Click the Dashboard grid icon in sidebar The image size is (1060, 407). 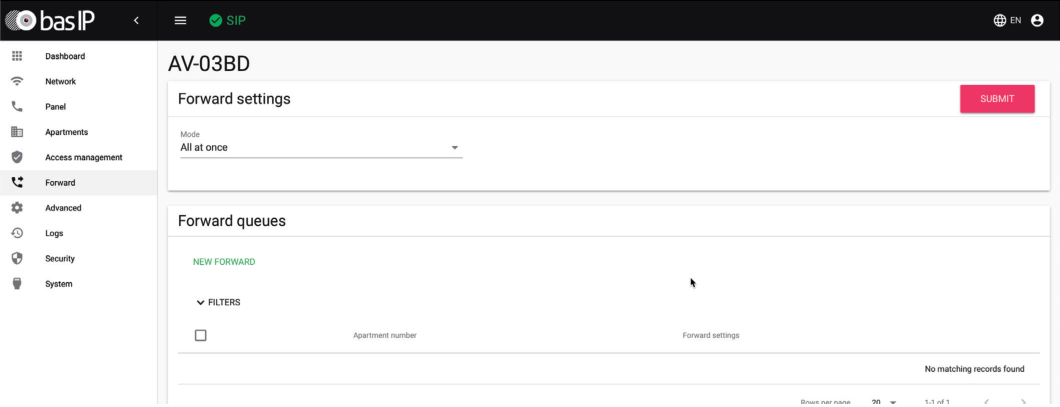click(17, 56)
